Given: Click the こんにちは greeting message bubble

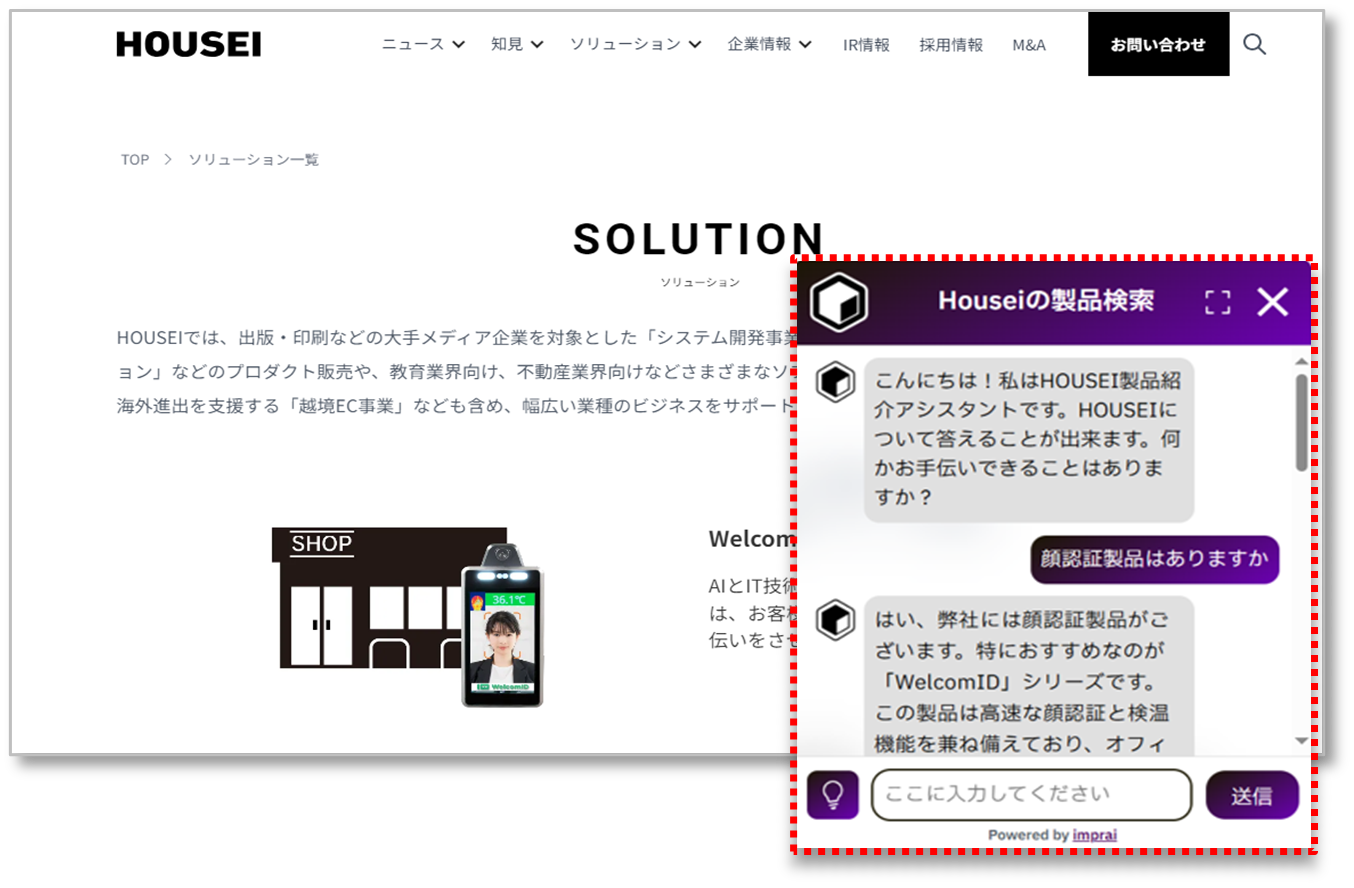Looking at the screenshot, I should coord(1029,440).
